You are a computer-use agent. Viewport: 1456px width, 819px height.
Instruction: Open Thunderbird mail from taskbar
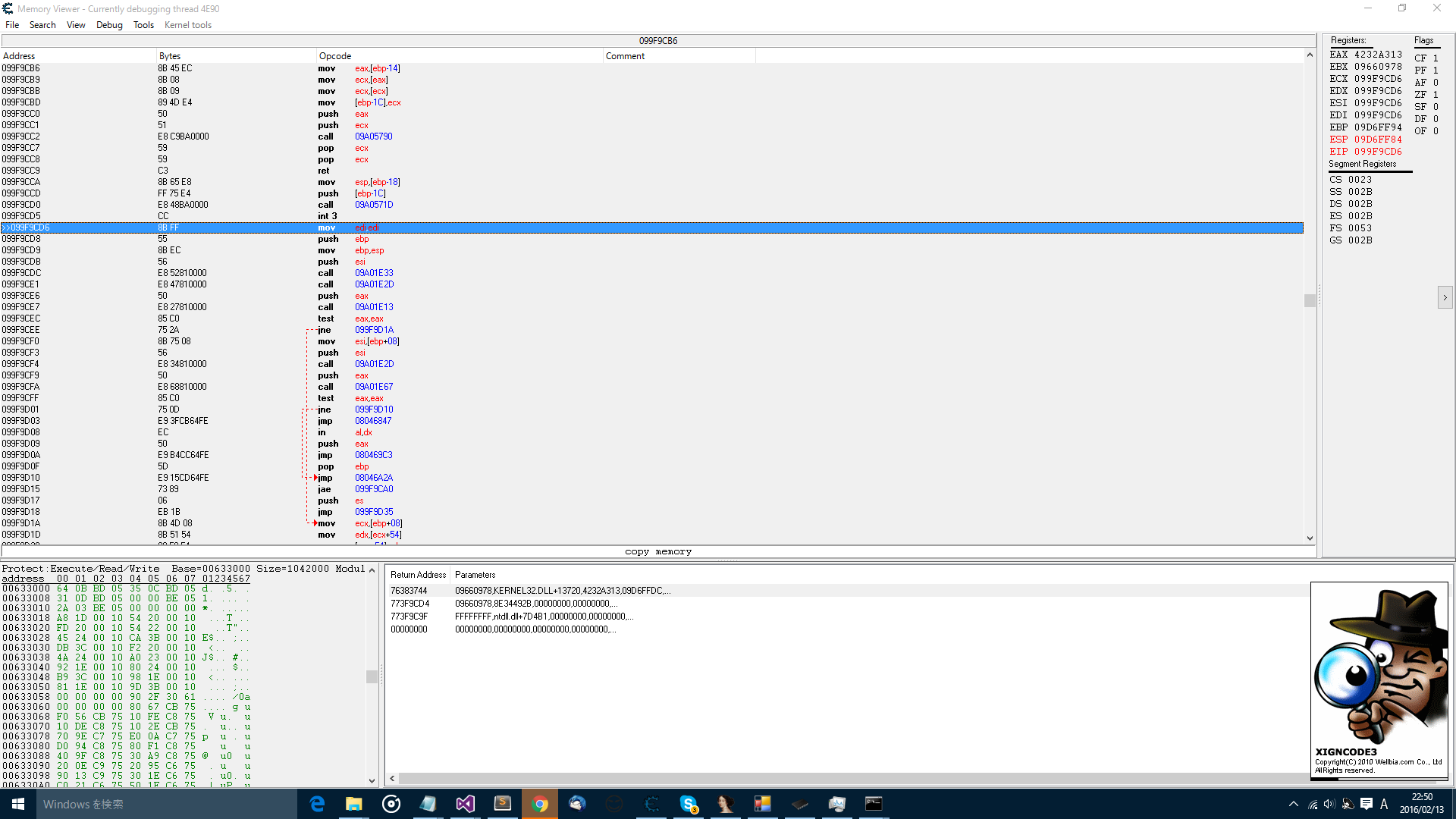click(577, 804)
